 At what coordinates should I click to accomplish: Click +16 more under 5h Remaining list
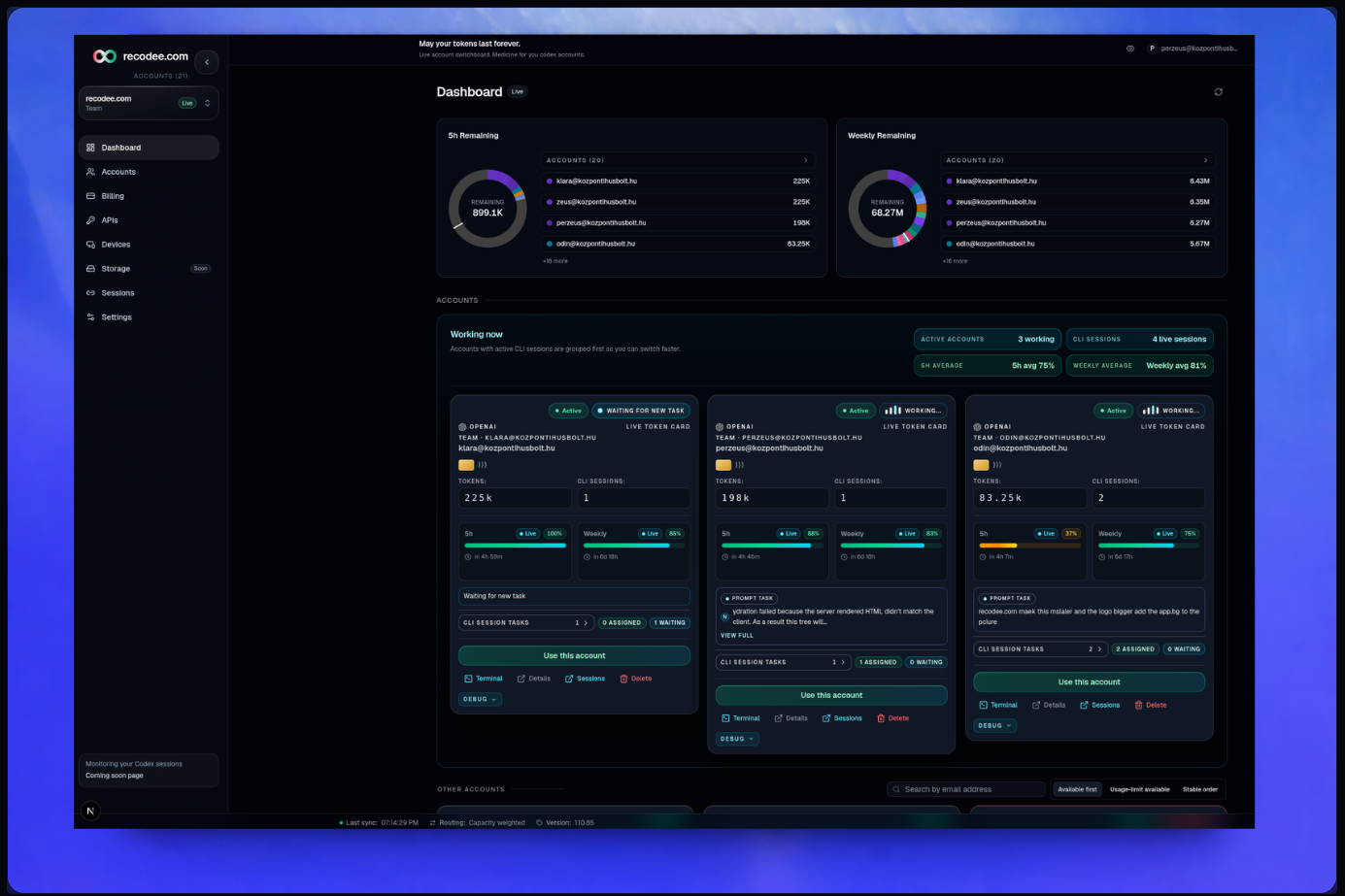pos(555,261)
